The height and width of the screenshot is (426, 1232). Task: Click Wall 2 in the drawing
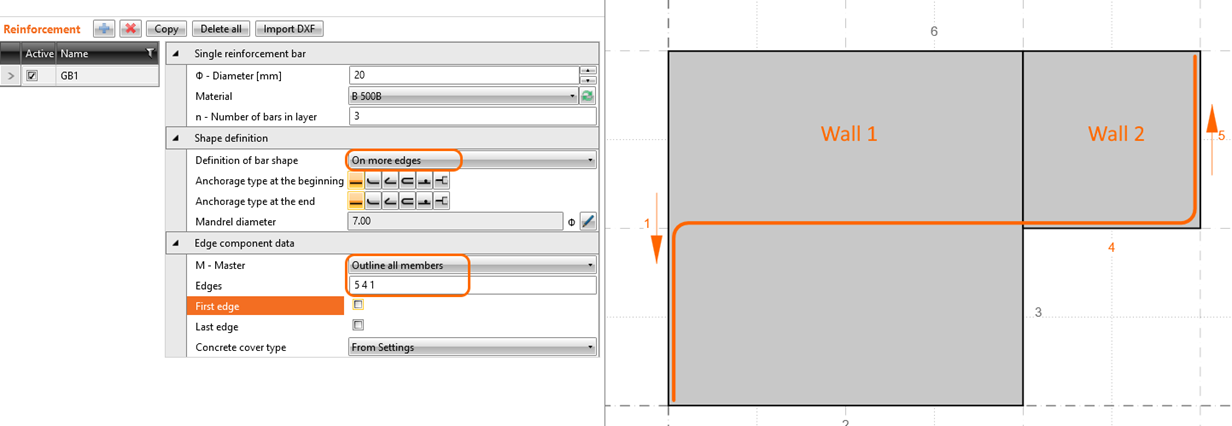pyautogui.click(x=1116, y=134)
